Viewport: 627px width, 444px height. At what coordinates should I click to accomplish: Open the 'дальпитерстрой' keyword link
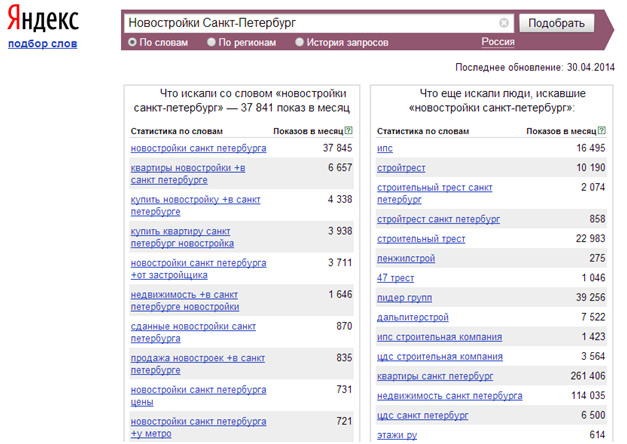click(x=413, y=317)
